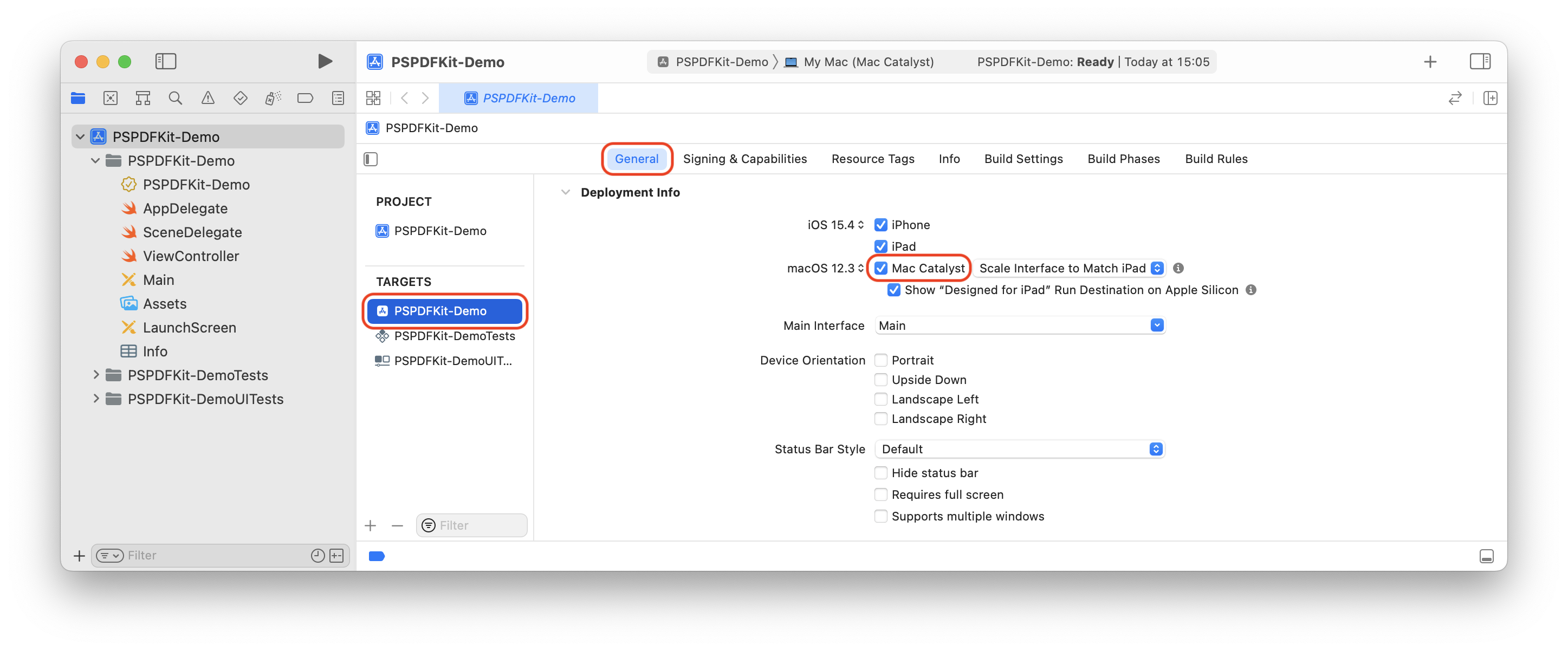Uncheck the iPhone checkbox
Image resolution: width=1568 pixels, height=651 pixels.
(880, 225)
